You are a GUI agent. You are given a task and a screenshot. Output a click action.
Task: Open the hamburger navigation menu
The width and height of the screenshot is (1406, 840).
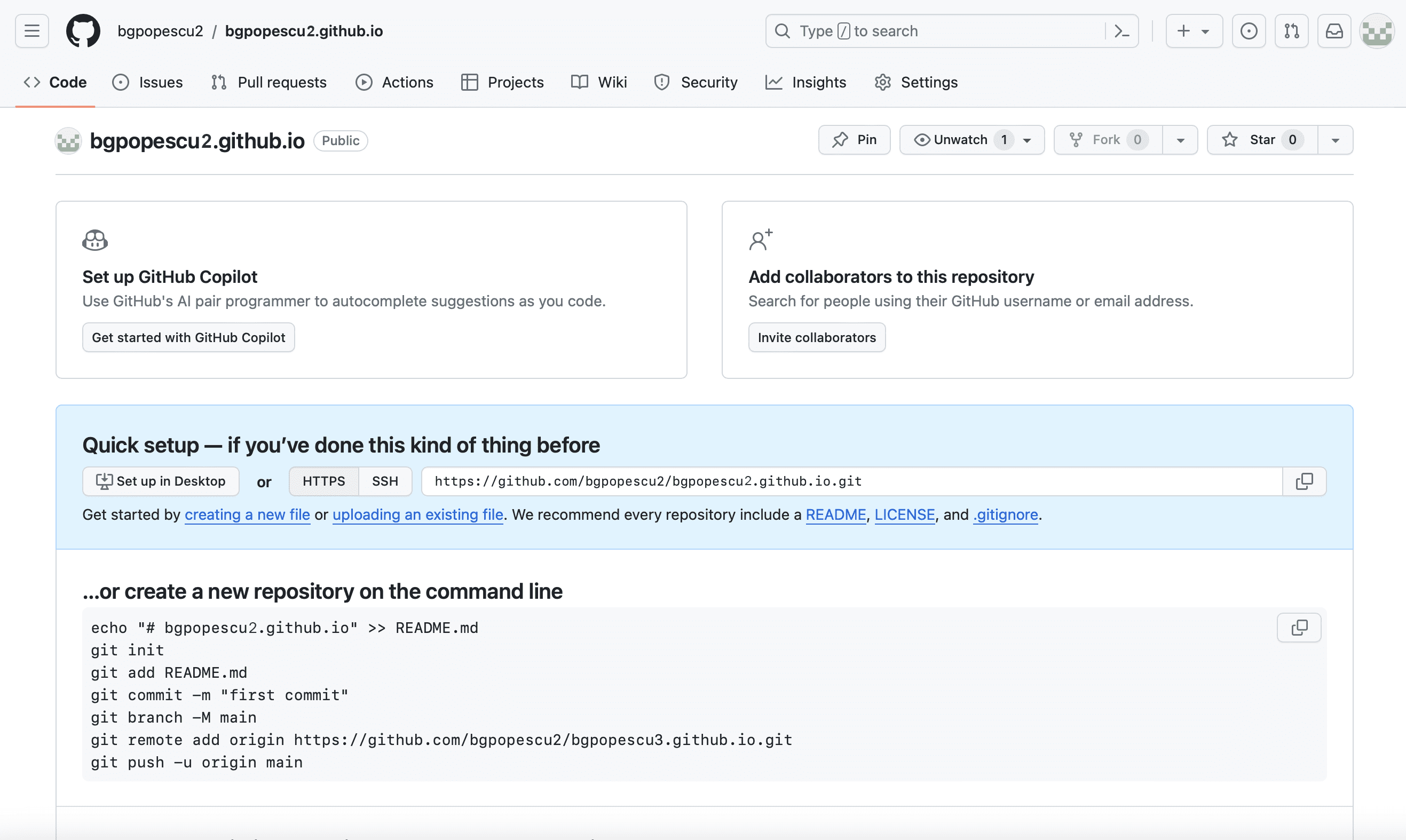31,30
